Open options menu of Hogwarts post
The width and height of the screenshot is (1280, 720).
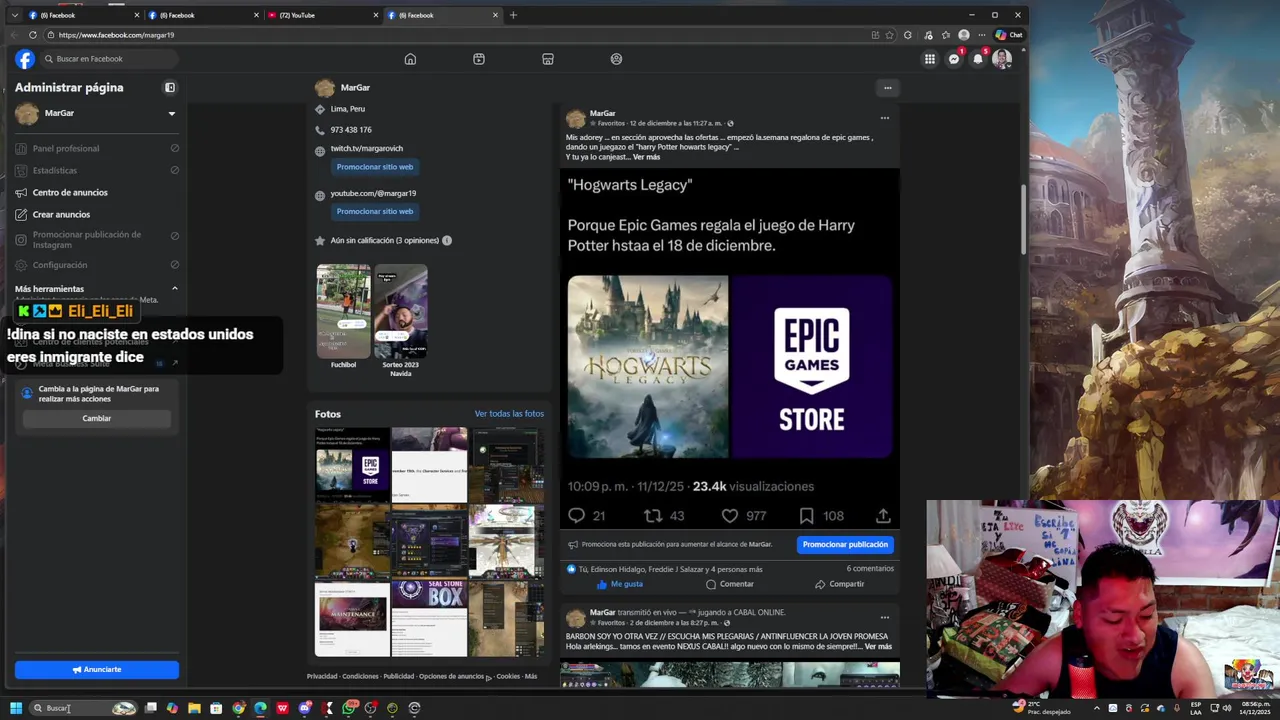click(884, 118)
